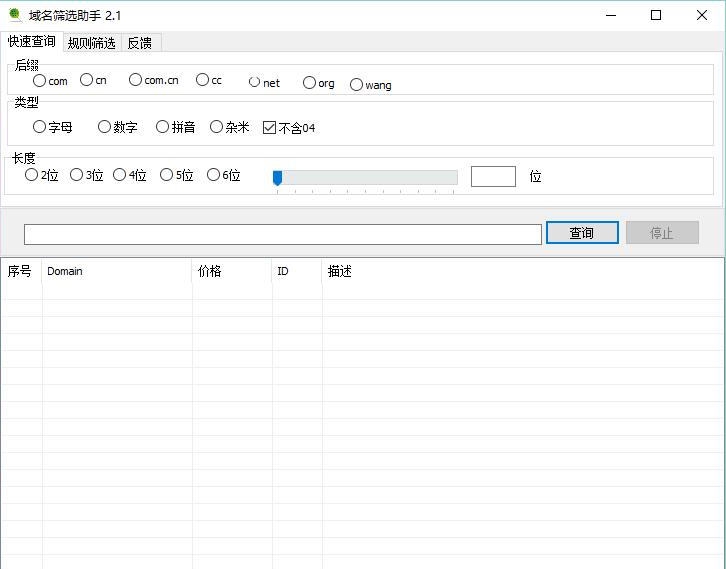Sort by the 序号 column header
Screen dimensions: 726x569
[x=21, y=271]
